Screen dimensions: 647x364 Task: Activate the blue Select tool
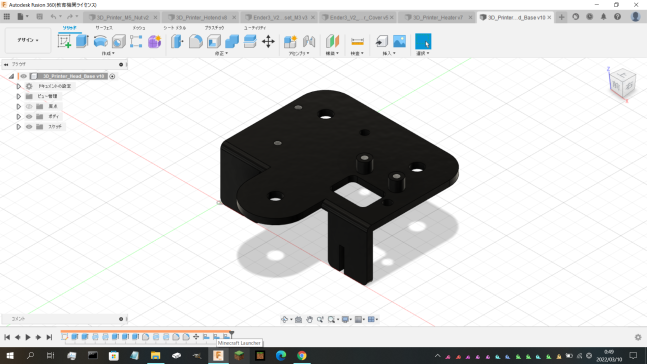pyautogui.click(x=423, y=41)
